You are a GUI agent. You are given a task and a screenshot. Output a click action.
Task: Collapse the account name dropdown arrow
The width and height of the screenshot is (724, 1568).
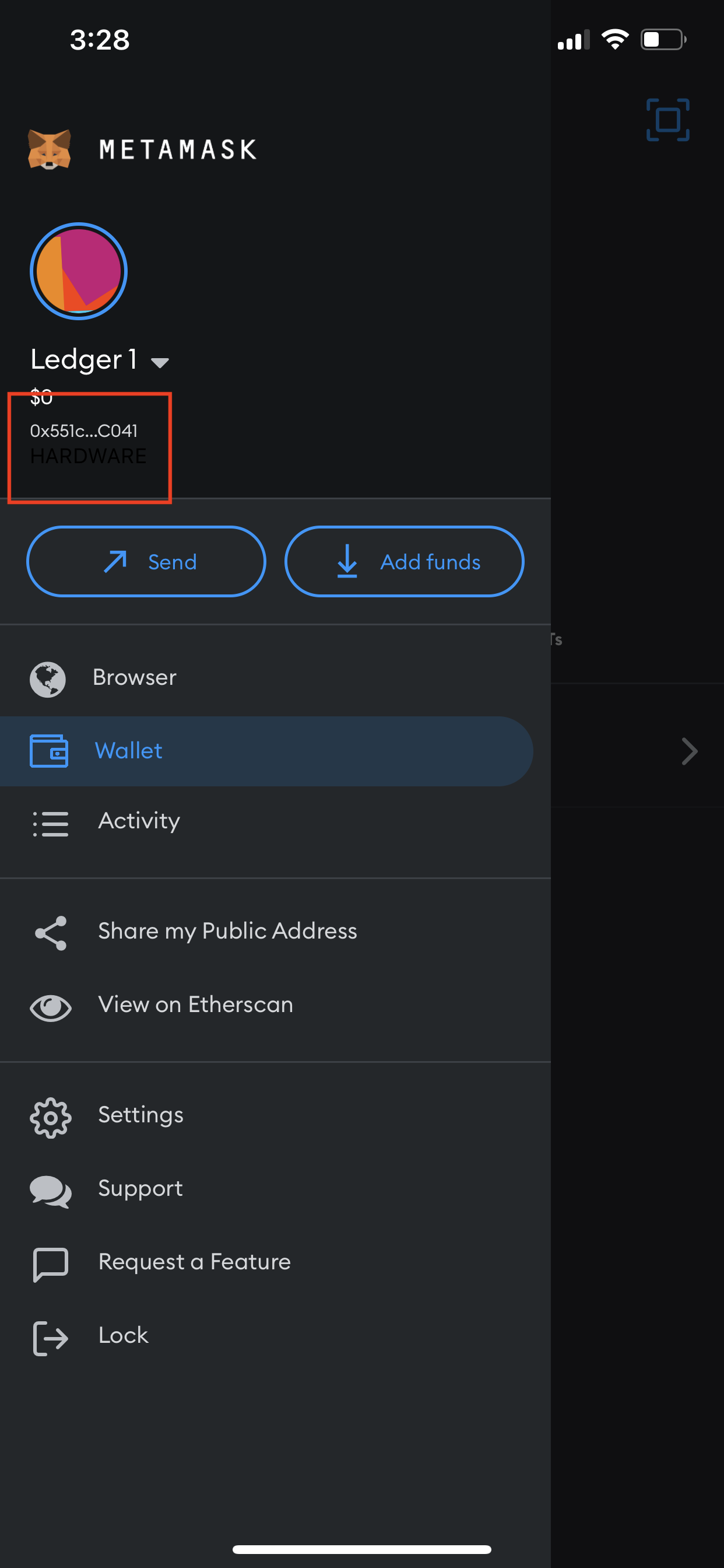click(x=161, y=362)
